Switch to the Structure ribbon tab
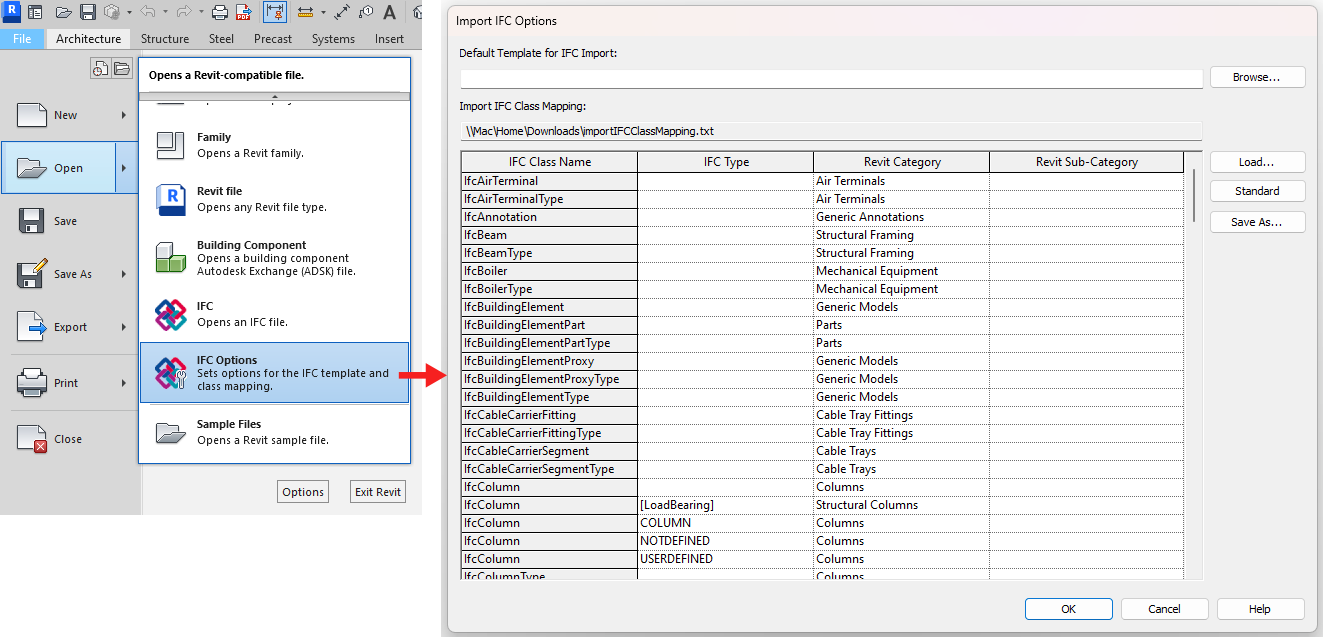Image resolution: width=1323 pixels, height=637 pixels. pos(165,39)
